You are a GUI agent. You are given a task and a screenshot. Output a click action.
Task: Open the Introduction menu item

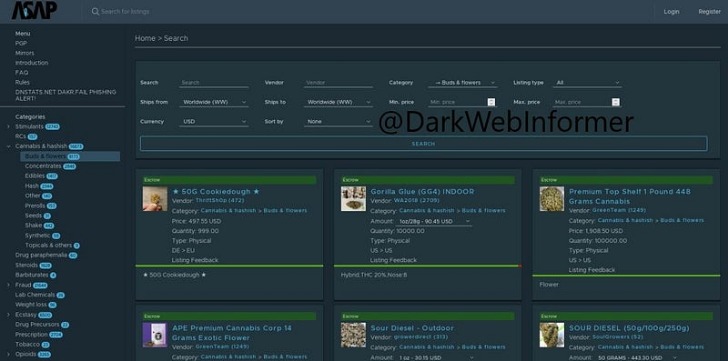[x=32, y=63]
